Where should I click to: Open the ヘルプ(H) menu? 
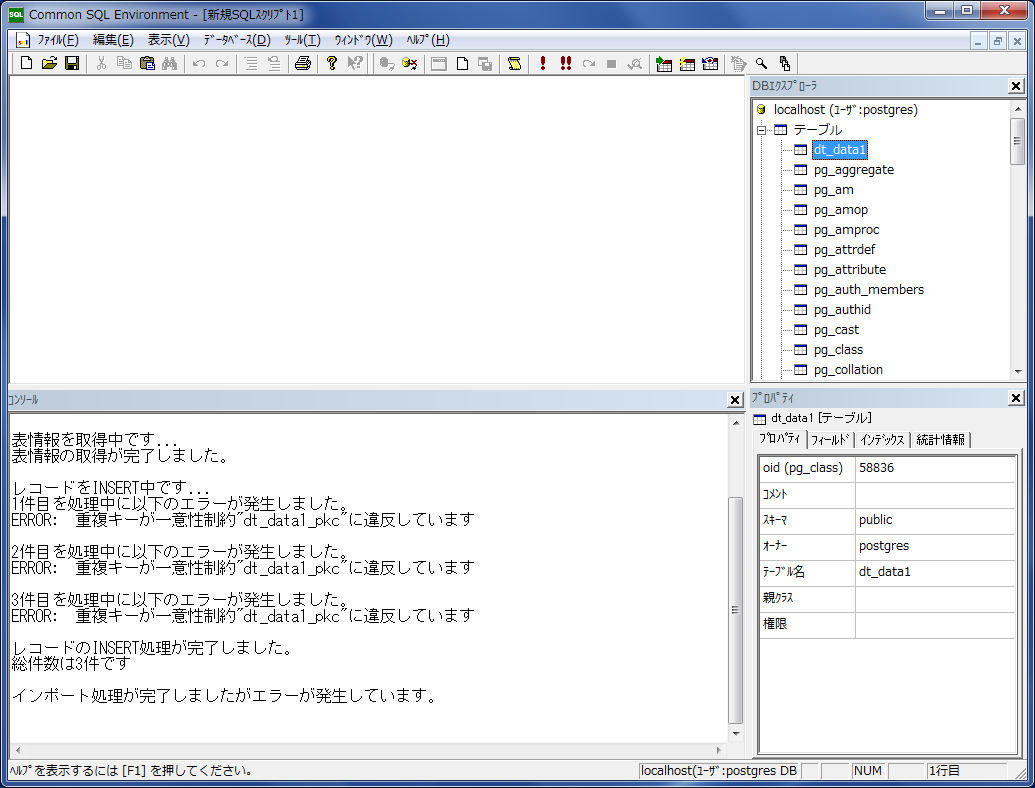[428, 40]
